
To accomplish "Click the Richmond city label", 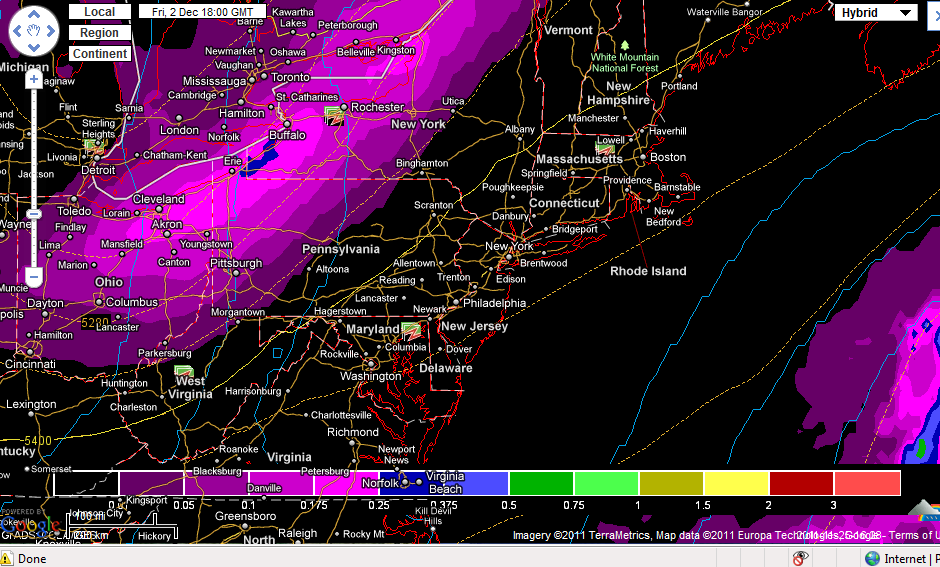I will 352,432.
